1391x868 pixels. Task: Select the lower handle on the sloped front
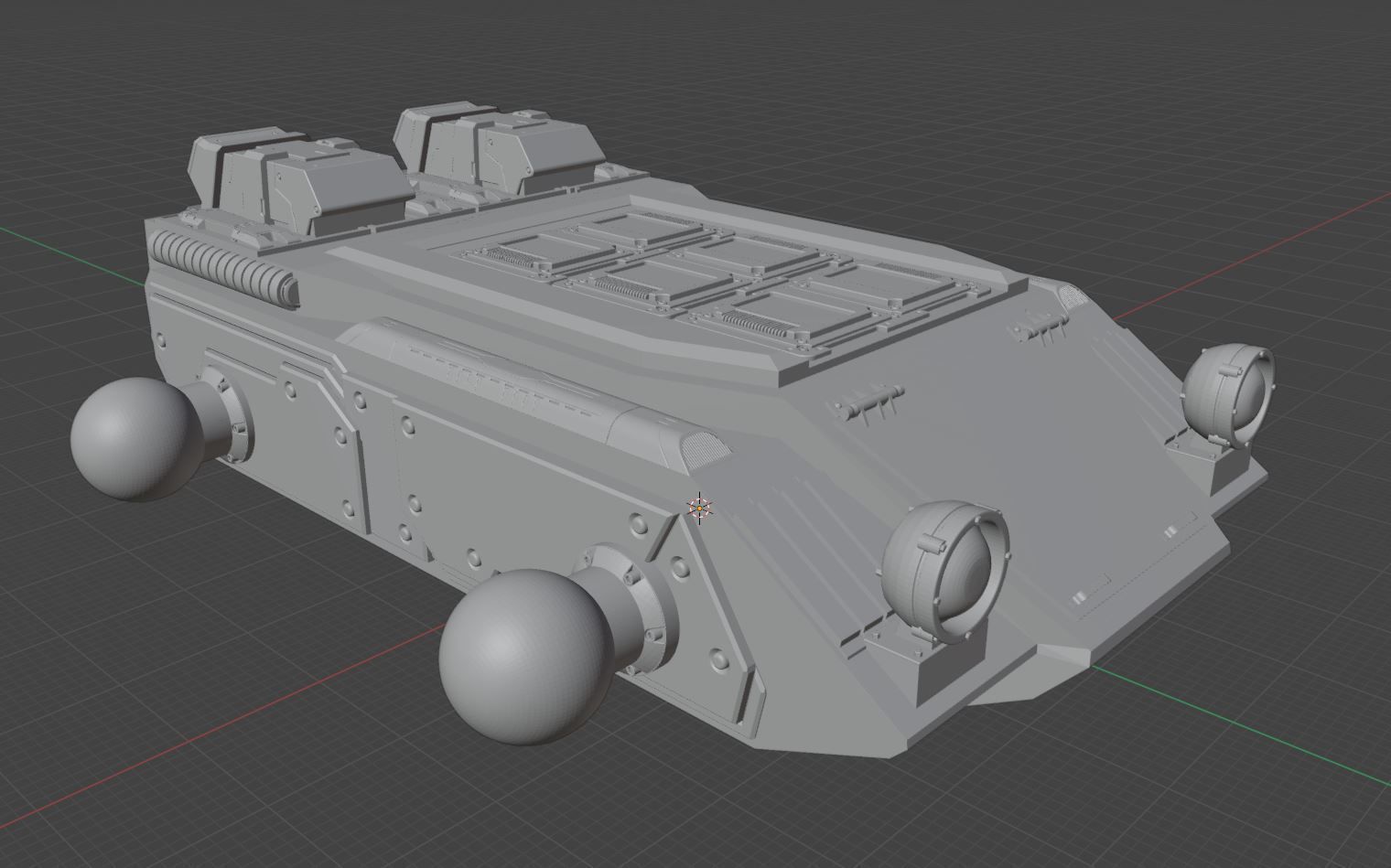(868, 402)
